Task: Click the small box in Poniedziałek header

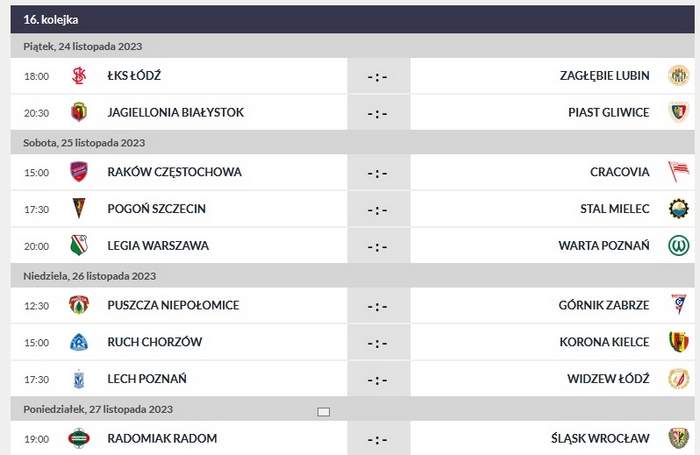Action: (323, 411)
